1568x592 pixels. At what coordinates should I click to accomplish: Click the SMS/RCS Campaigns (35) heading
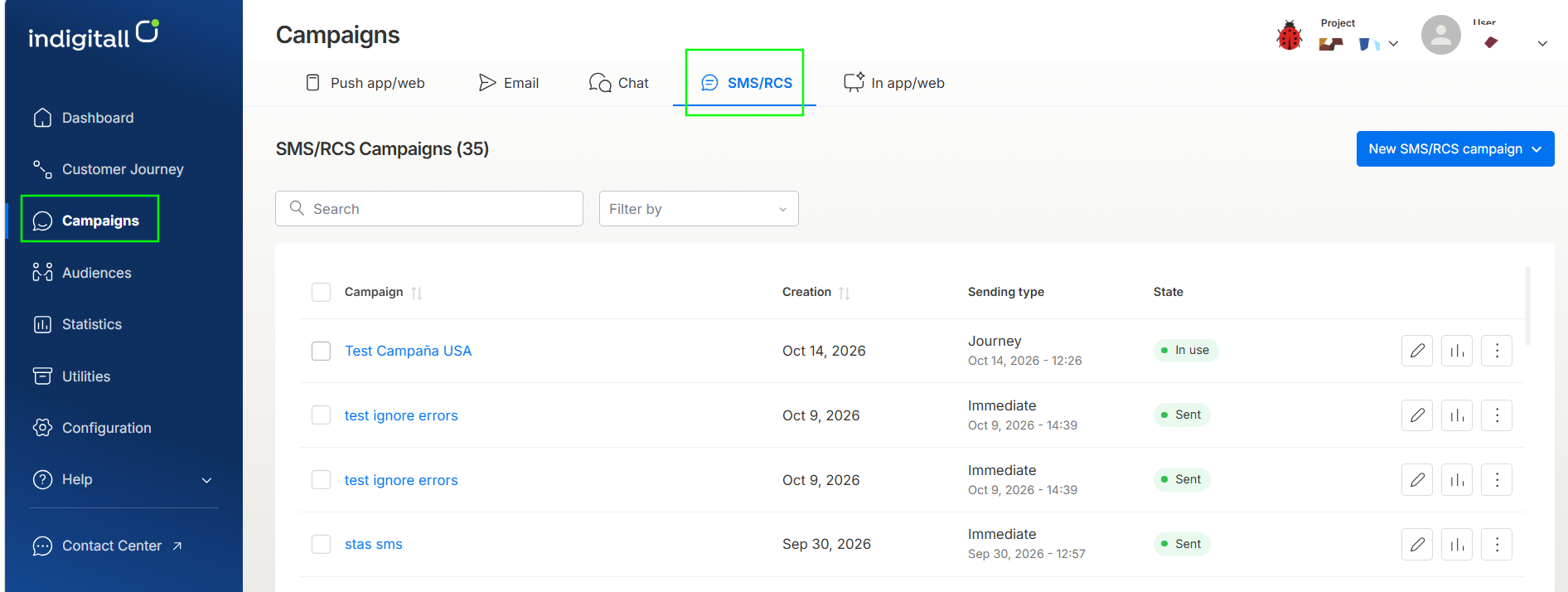[x=382, y=149]
